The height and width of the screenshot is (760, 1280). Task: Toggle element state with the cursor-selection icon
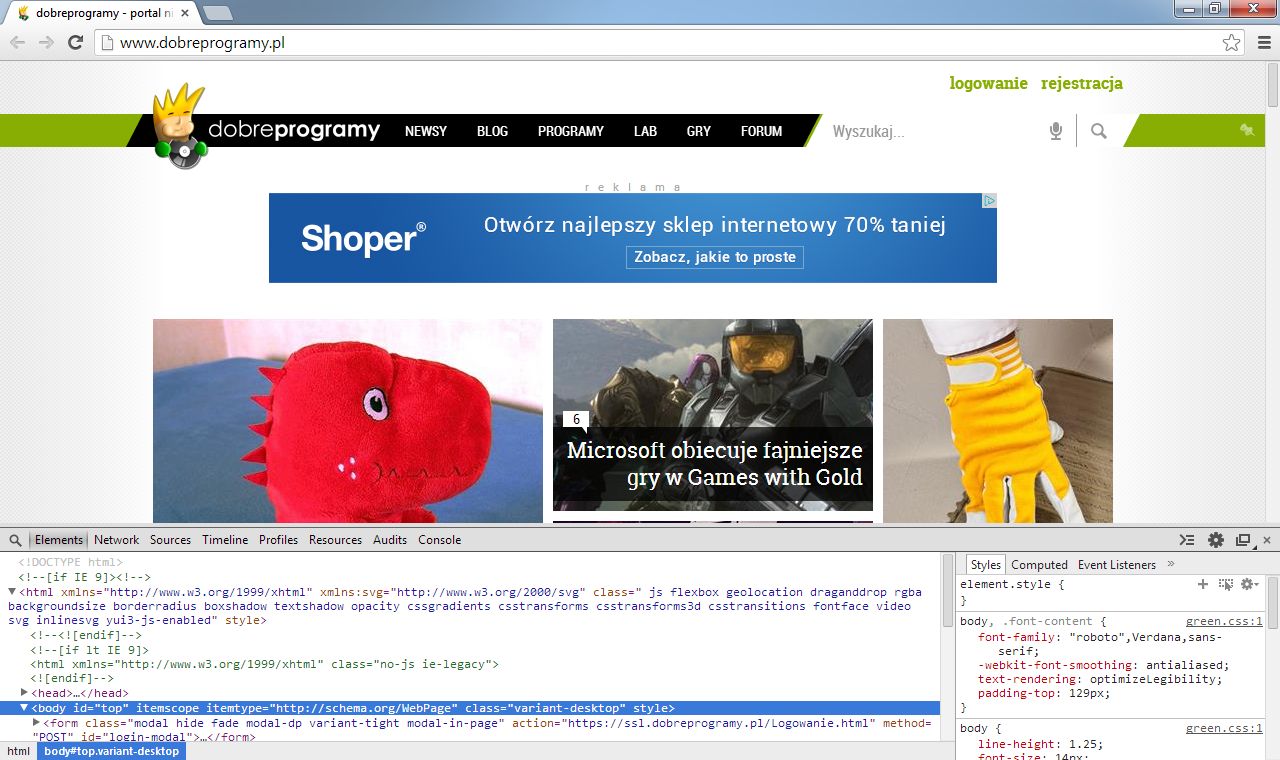coord(1226,584)
